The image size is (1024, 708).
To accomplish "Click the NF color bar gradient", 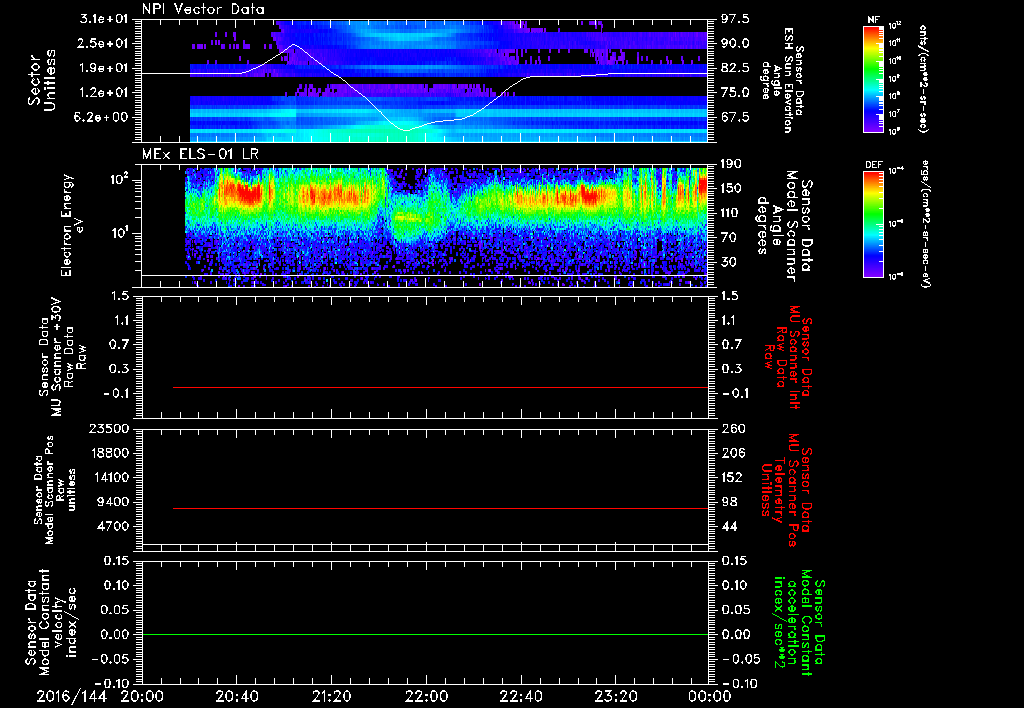I will coord(873,78).
